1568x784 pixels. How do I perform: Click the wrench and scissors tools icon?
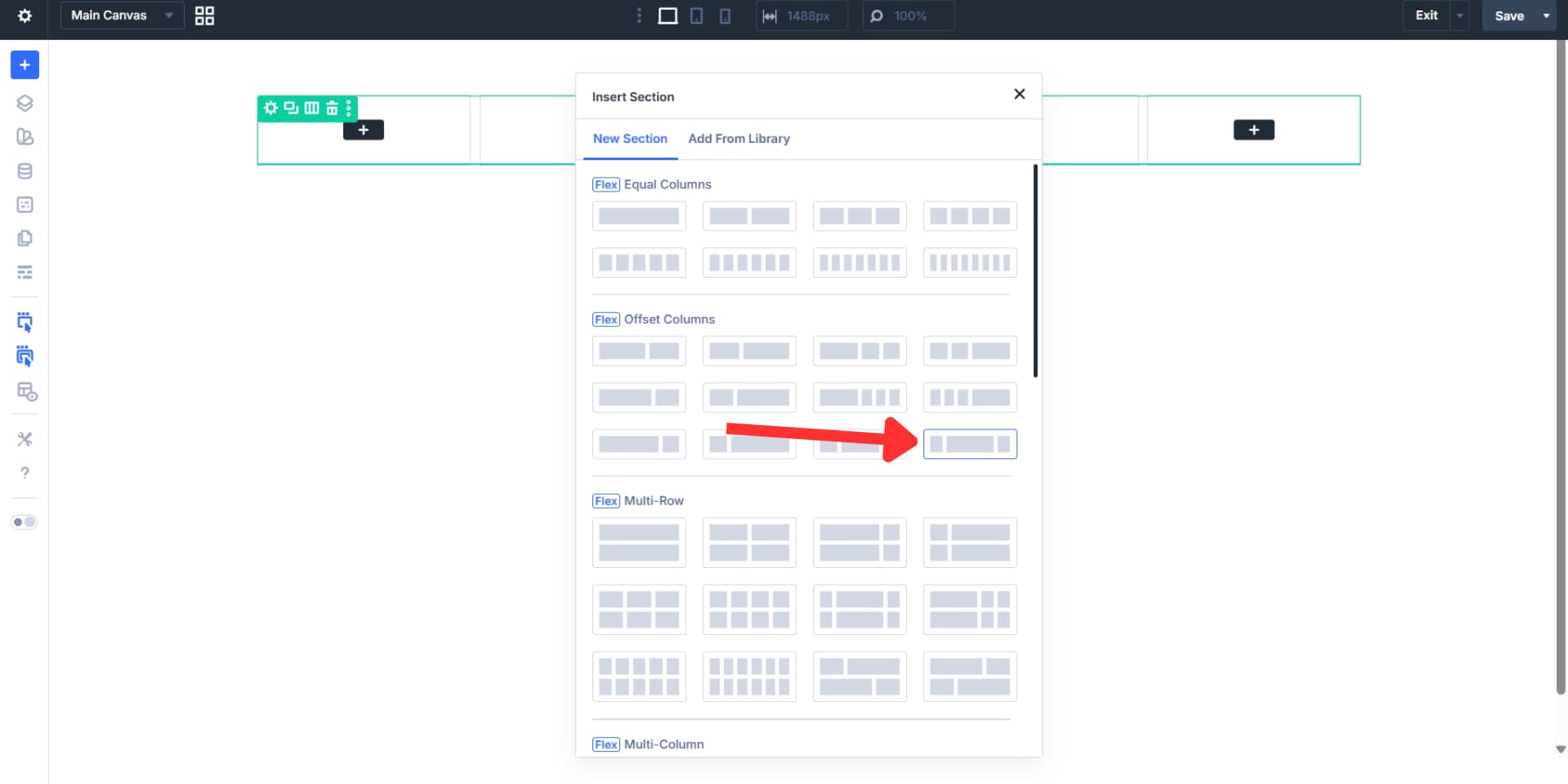[24, 439]
